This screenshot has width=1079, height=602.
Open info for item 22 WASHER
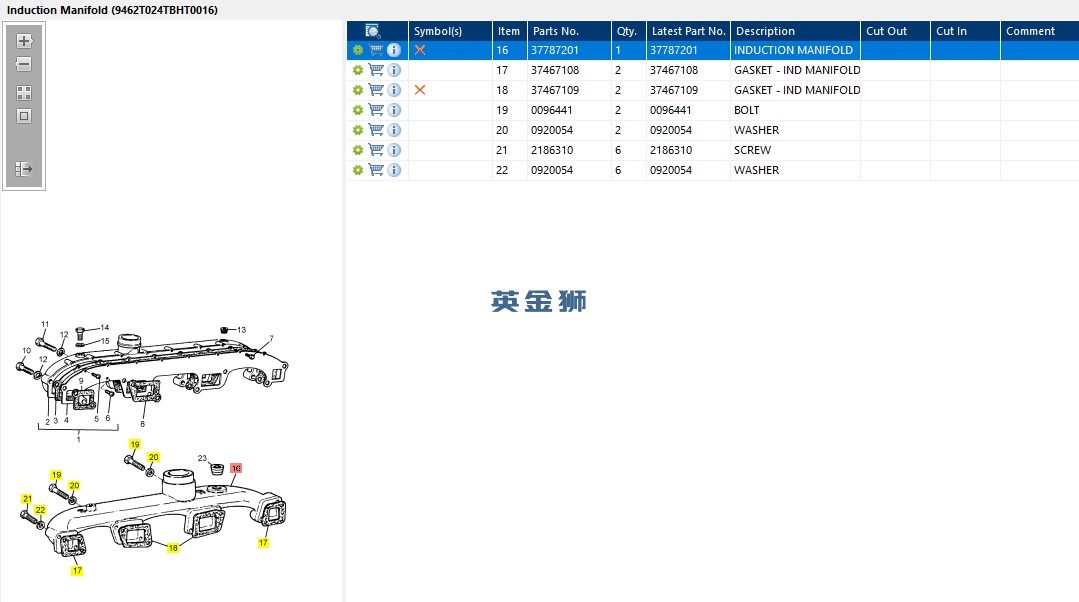click(394, 170)
